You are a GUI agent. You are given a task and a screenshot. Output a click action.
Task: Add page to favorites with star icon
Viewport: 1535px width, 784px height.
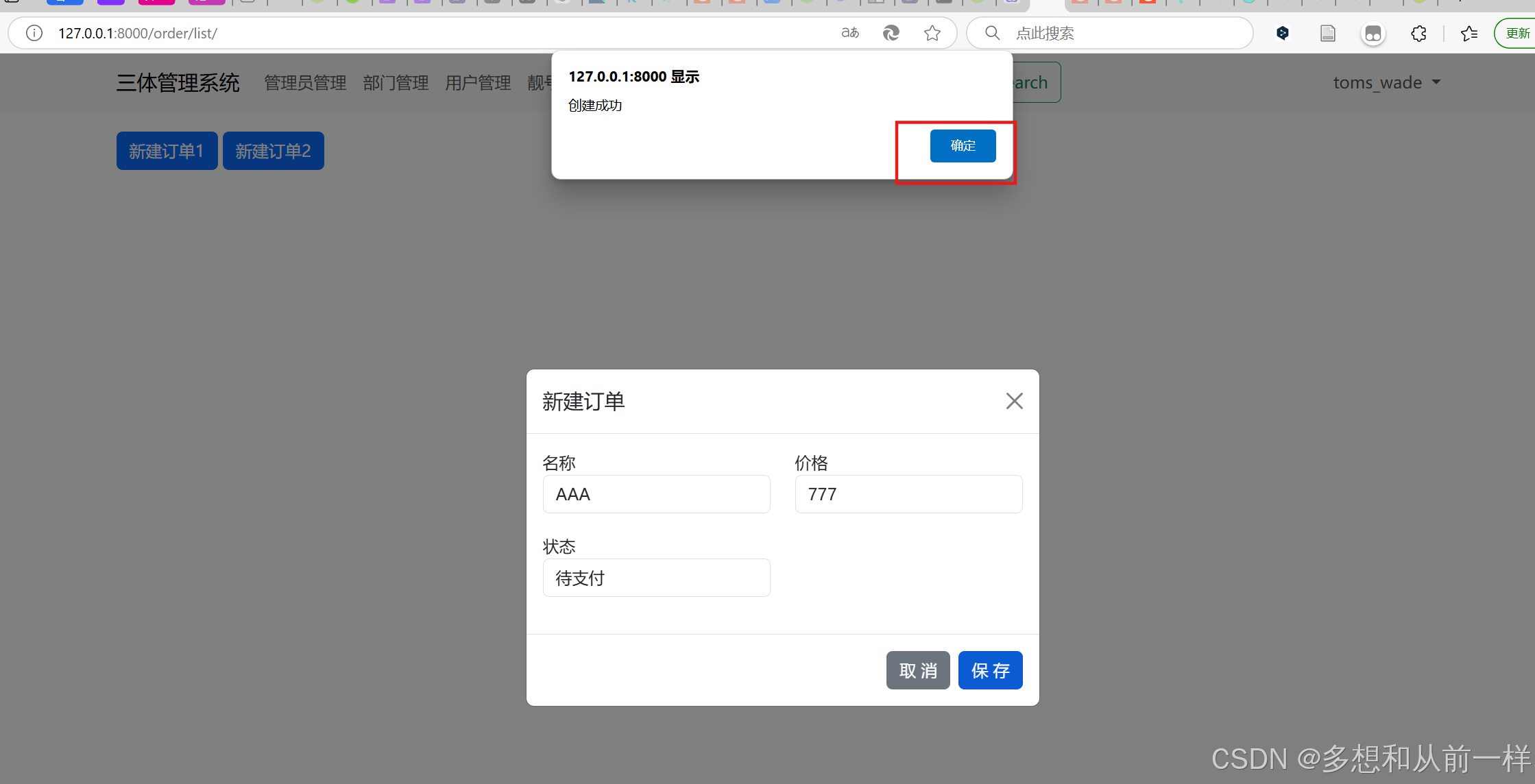click(x=932, y=33)
